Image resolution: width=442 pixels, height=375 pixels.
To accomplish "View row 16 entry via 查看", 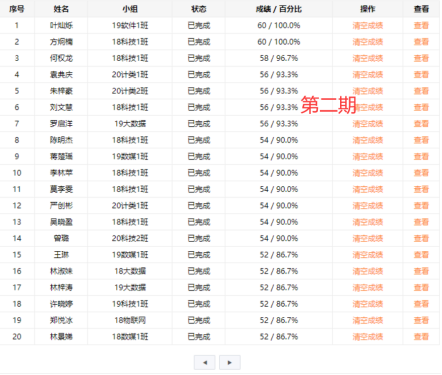I will pos(421,271).
